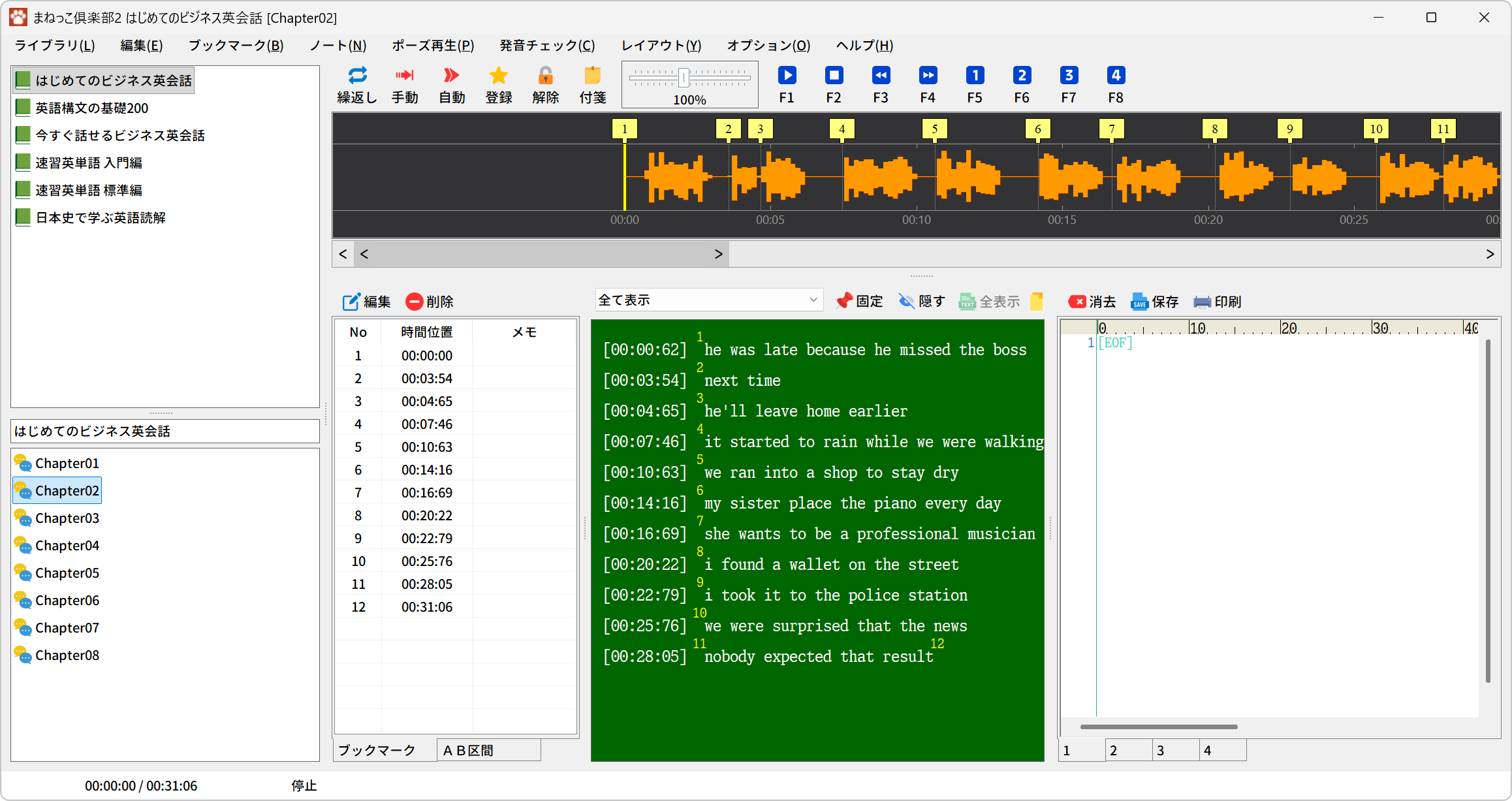Open the ポーズ再生(P) menu

(433, 45)
